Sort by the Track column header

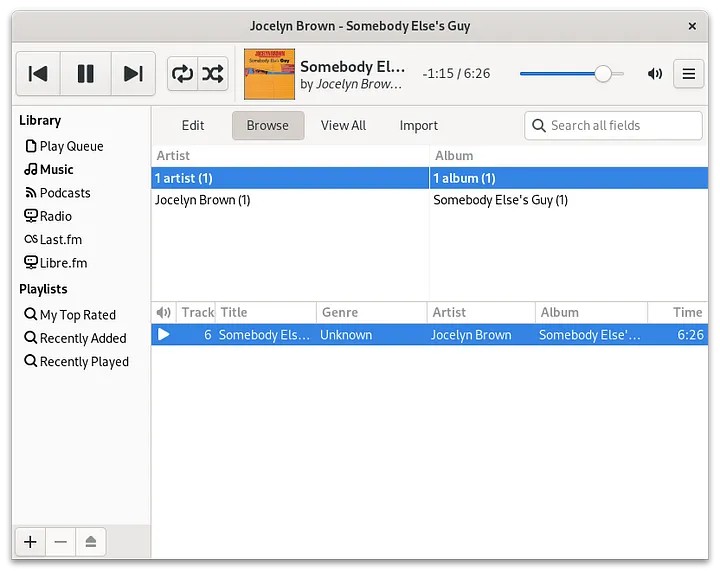pos(196,312)
